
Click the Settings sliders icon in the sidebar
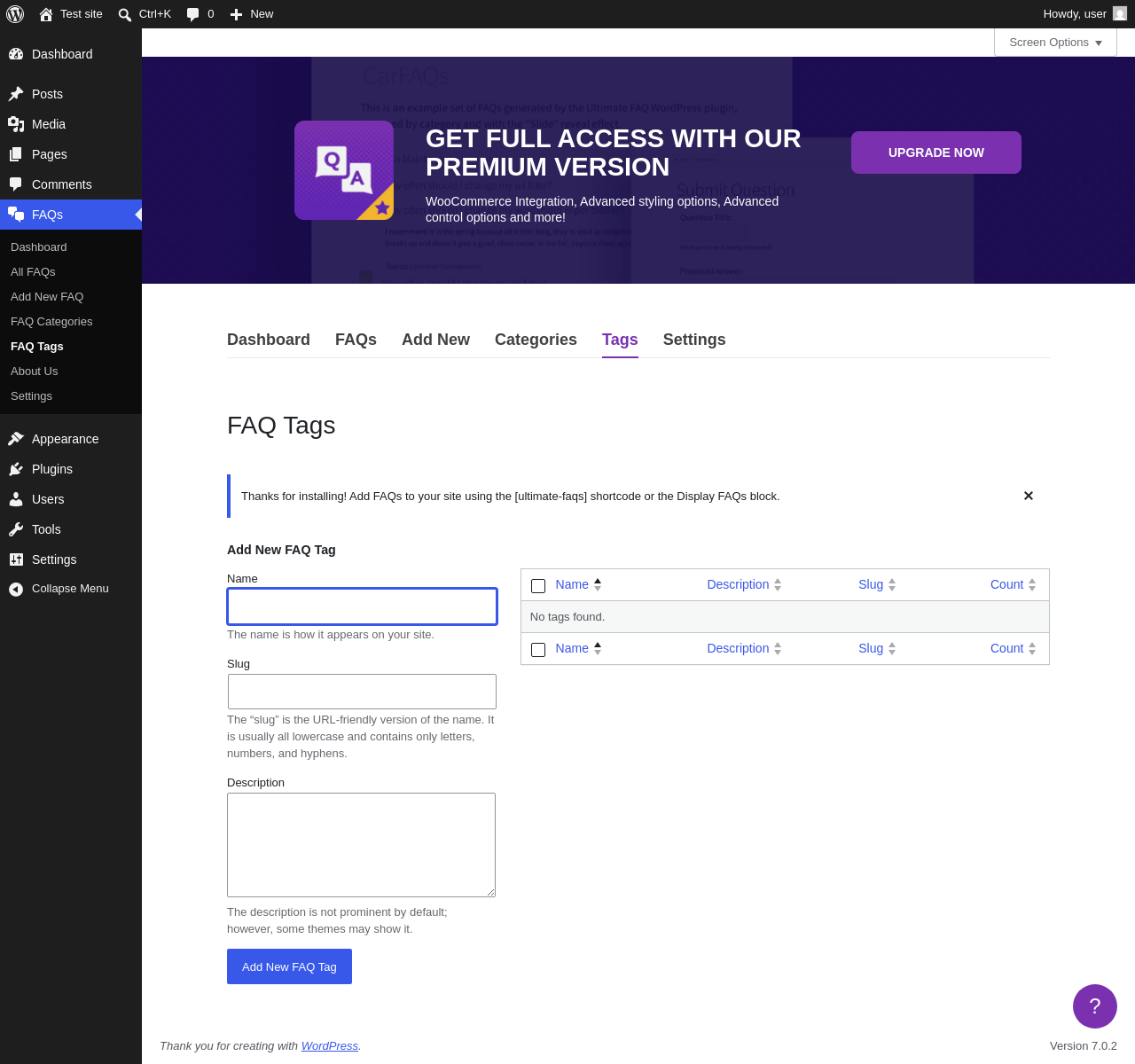[x=16, y=559]
